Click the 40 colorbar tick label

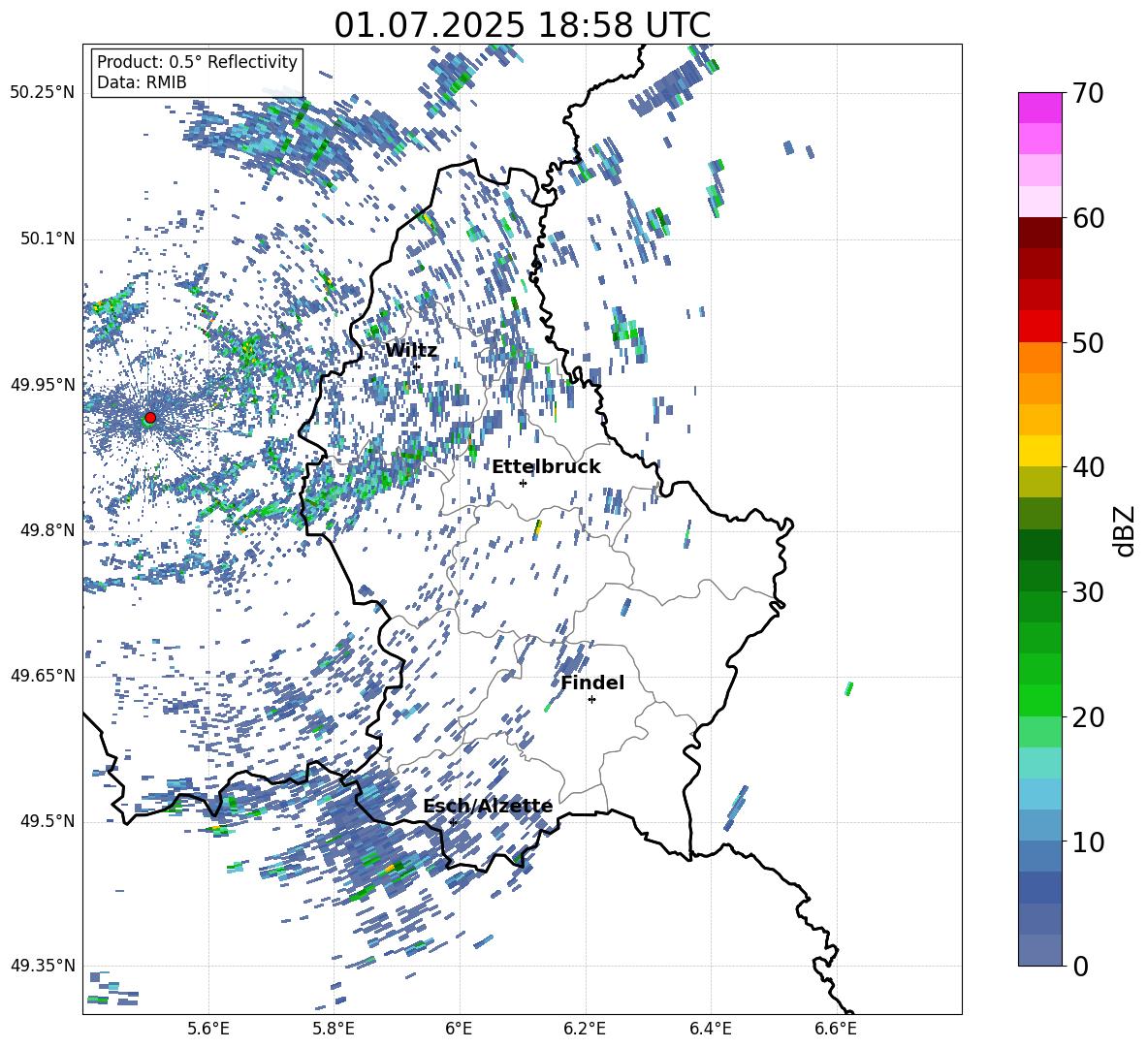pos(1088,467)
